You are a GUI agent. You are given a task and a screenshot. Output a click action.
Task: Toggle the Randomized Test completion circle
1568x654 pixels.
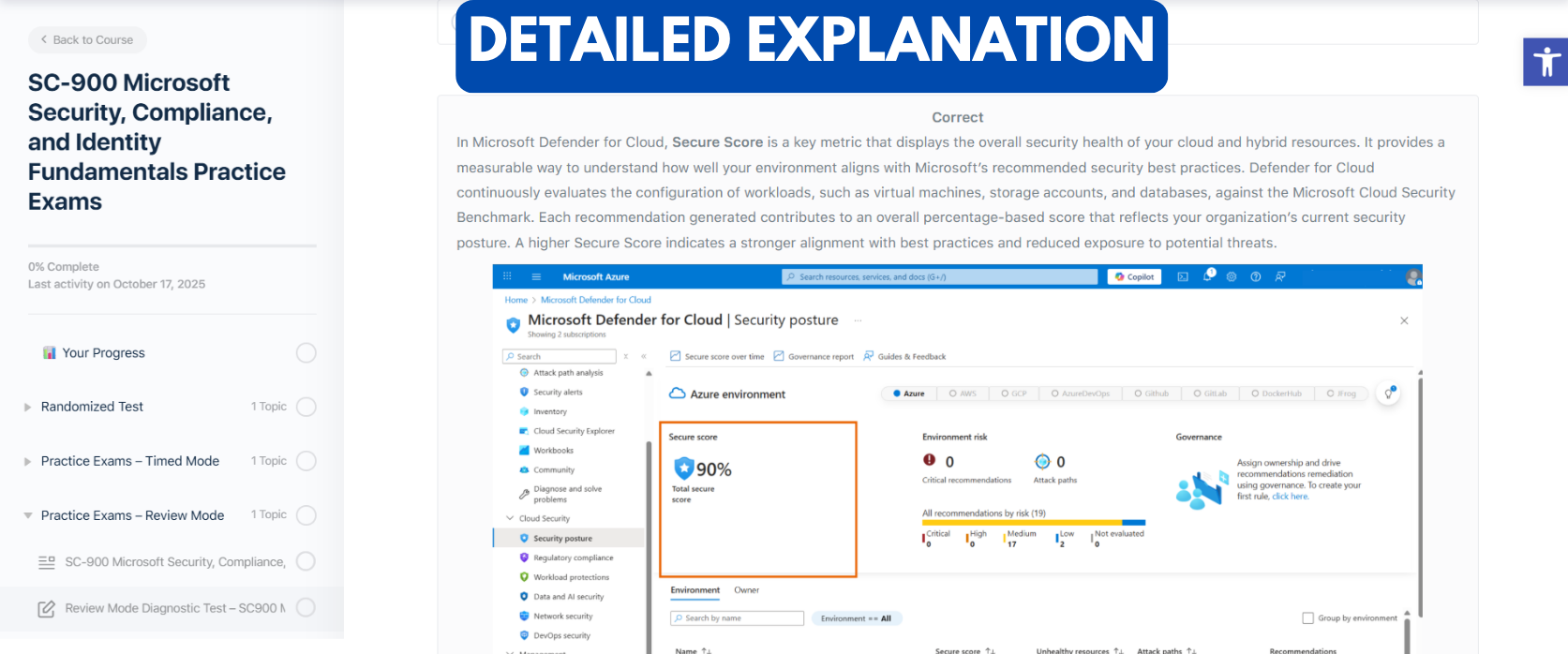click(306, 407)
